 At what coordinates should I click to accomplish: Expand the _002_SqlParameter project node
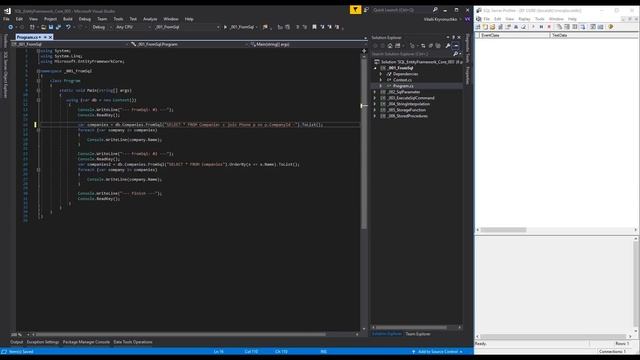[375, 92]
